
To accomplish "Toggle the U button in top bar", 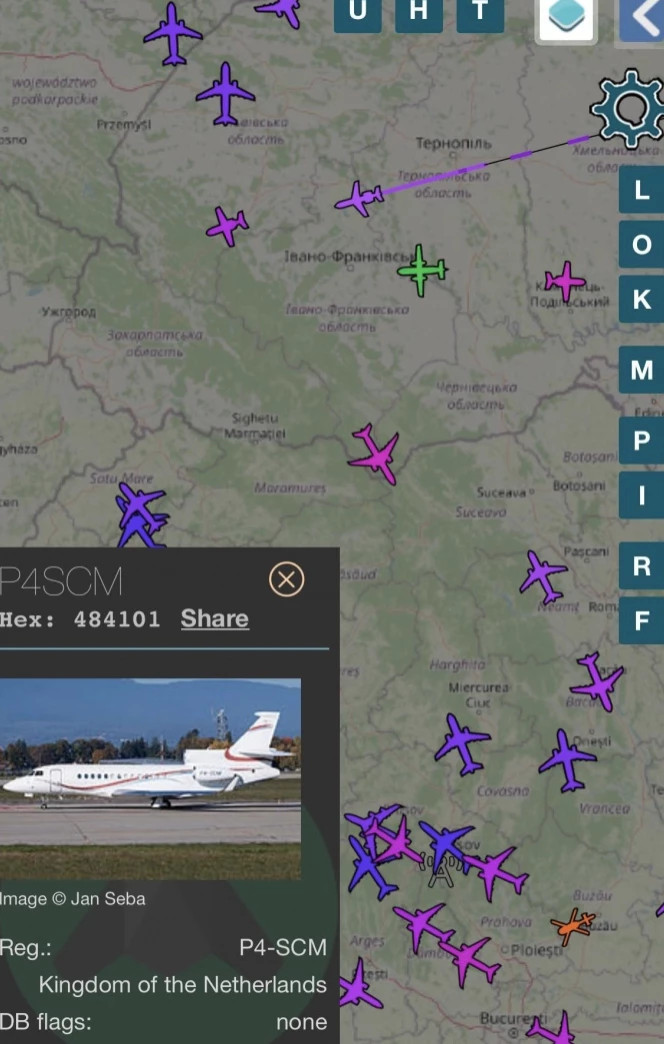I will [x=358, y=13].
